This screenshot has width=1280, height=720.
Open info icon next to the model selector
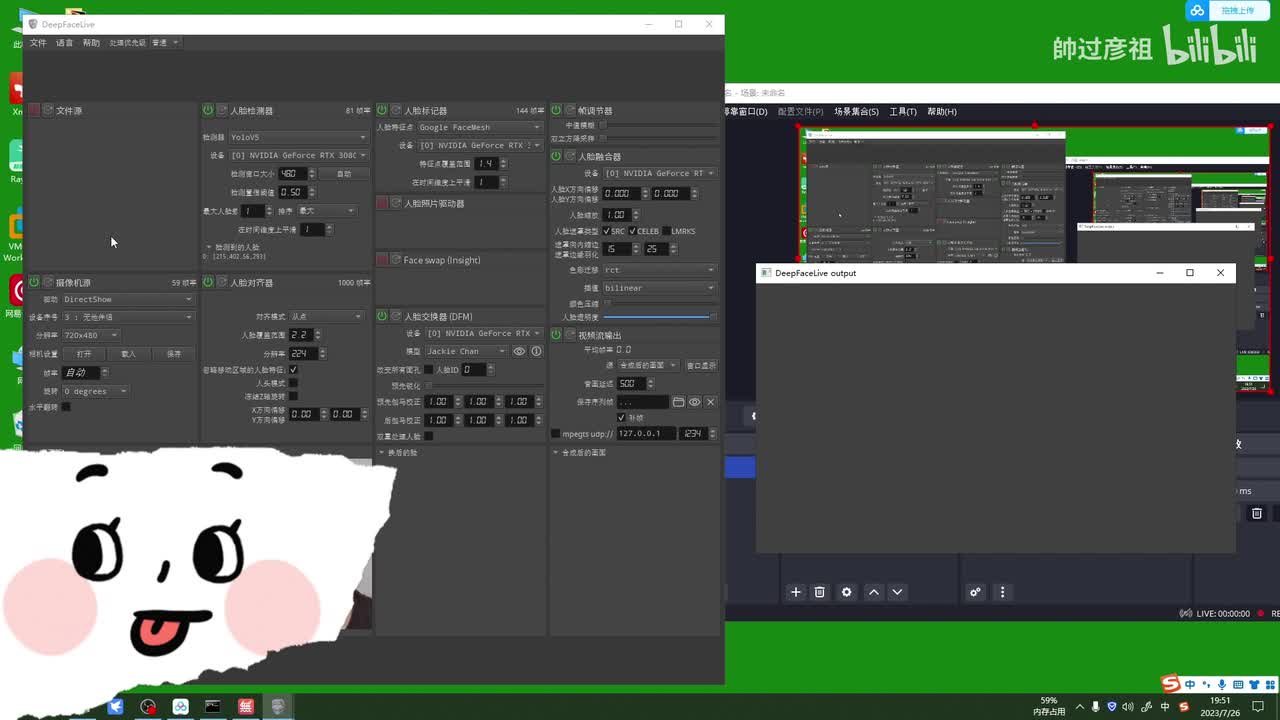pyautogui.click(x=536, y=351)
